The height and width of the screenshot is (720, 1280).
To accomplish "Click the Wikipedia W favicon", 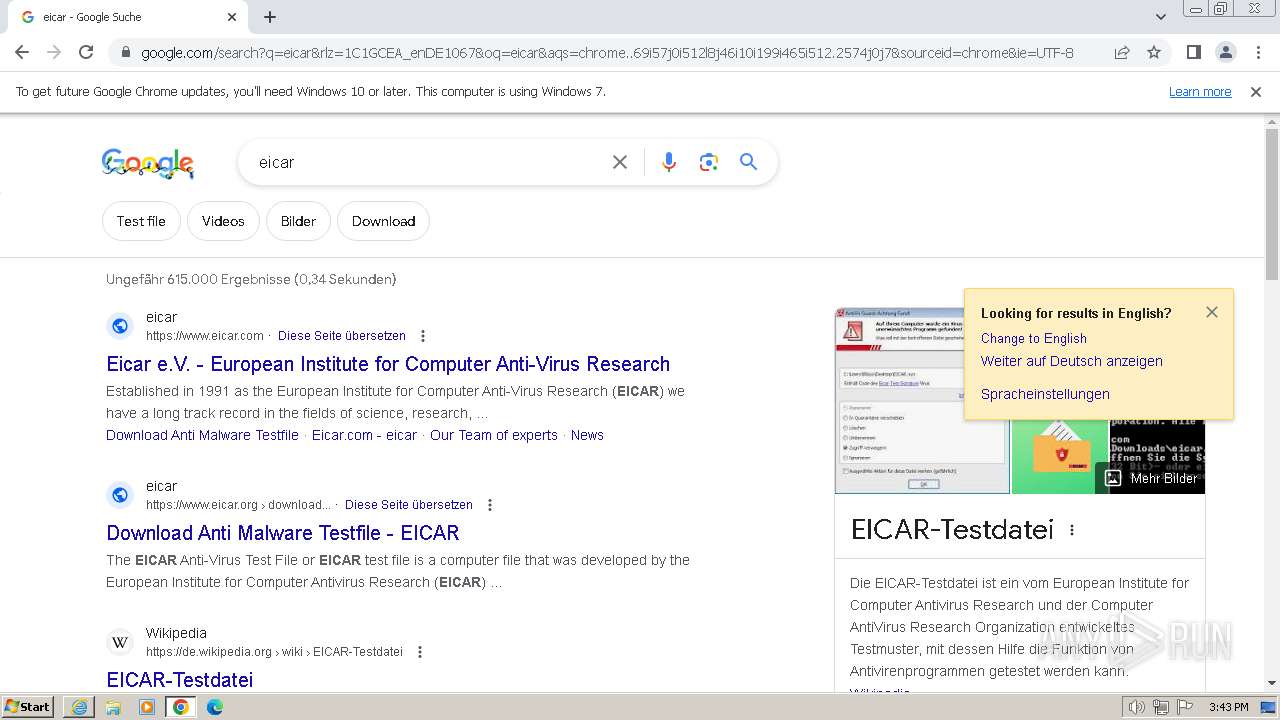I will [x=120, y=642].
